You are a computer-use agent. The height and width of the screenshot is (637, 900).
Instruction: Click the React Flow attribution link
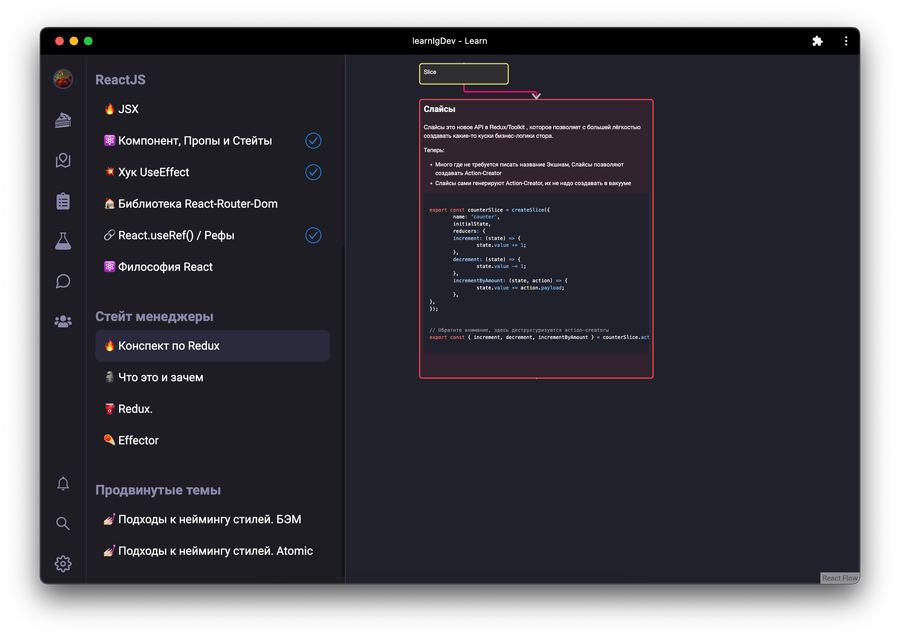point(839,578)
